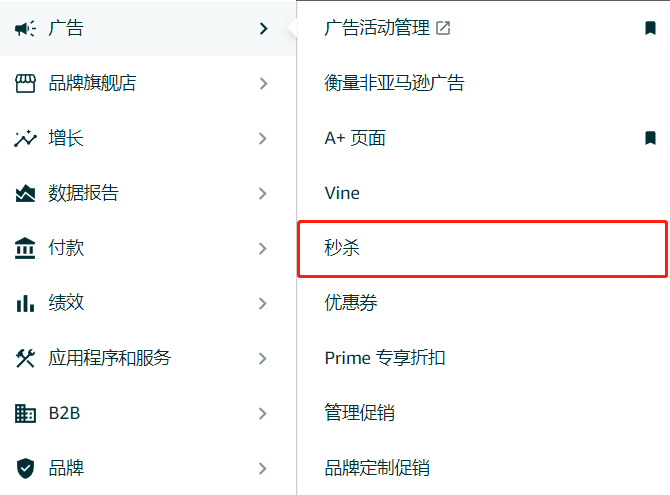Expand the 付款 submenu chevron

tap(263, 248)
